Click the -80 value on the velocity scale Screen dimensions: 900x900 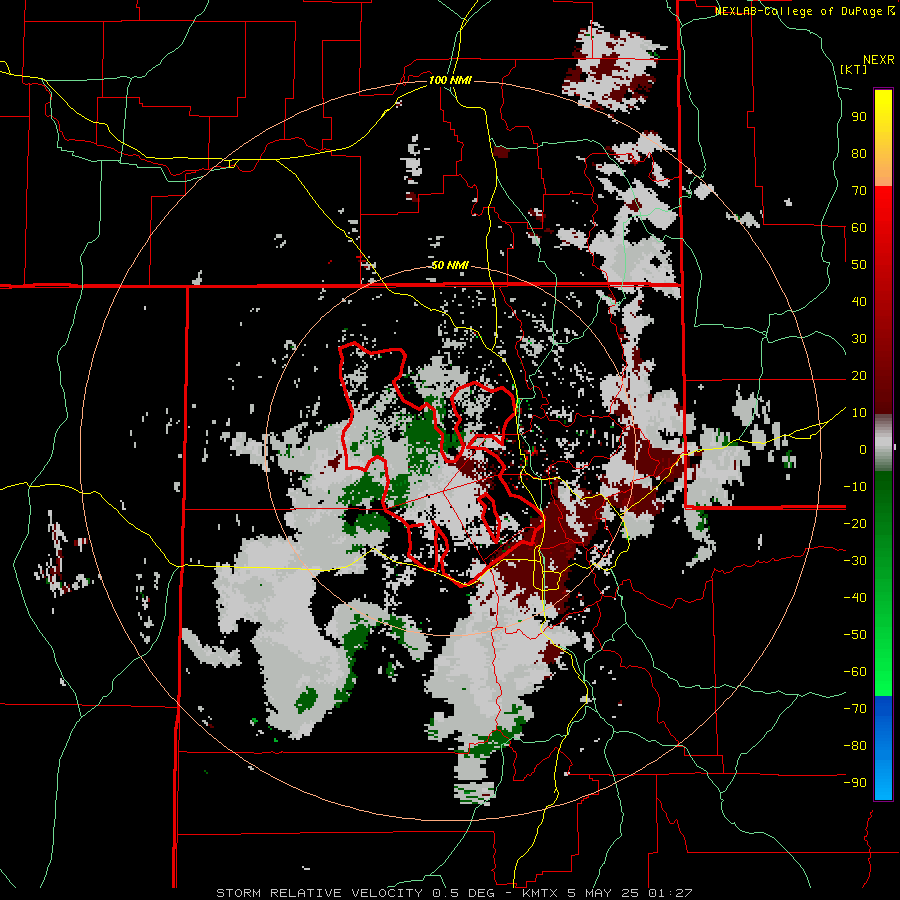tap(855, 746)
